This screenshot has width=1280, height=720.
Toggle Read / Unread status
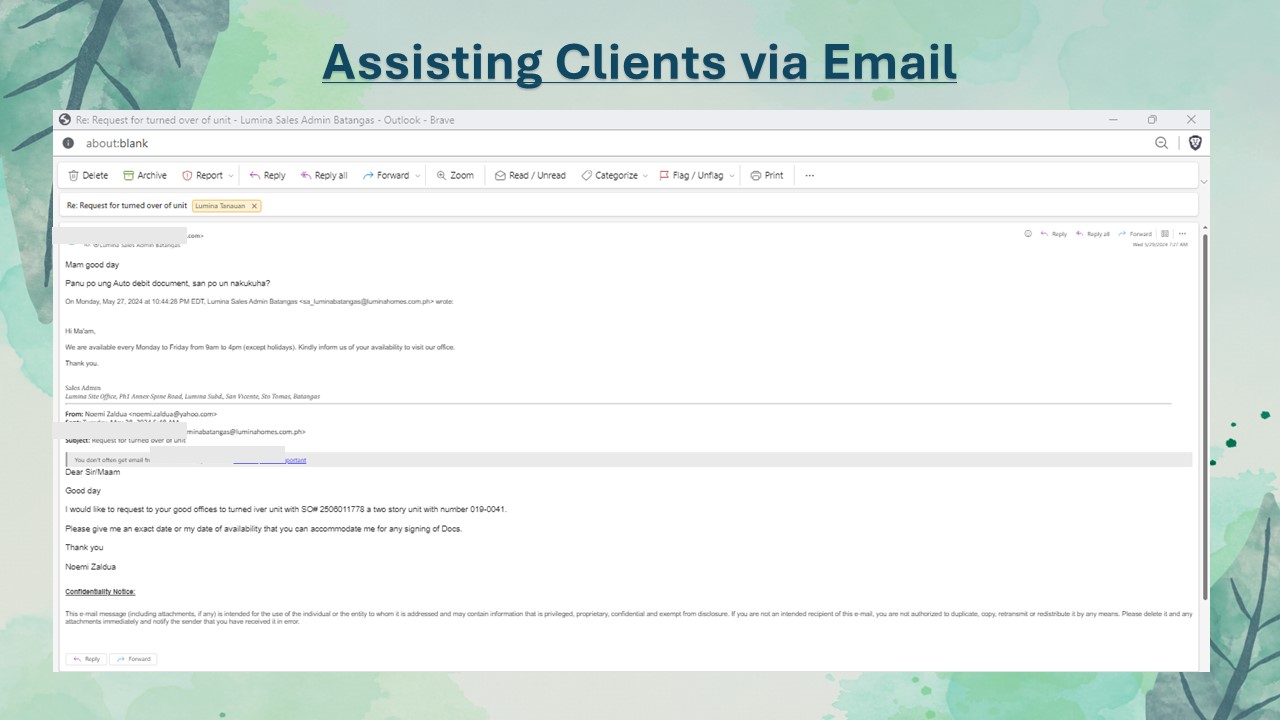[x=530, y=175]
